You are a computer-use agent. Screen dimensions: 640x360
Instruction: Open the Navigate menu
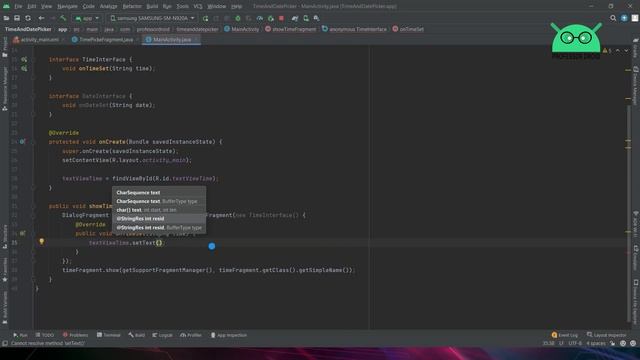click(x=67, y=7)
